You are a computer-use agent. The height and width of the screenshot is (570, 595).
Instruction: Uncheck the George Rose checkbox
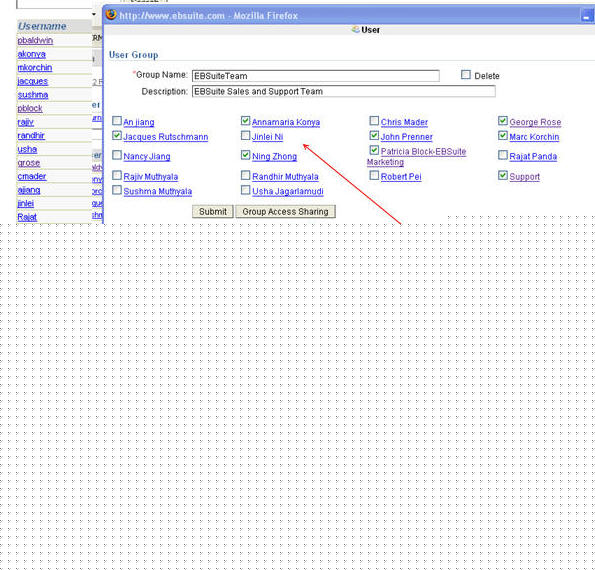[x=503, y=121]
